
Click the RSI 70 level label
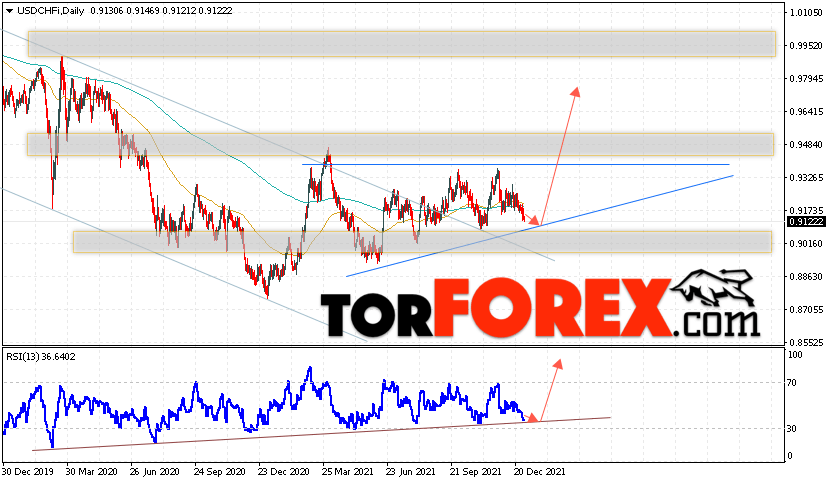coord(792,383)
